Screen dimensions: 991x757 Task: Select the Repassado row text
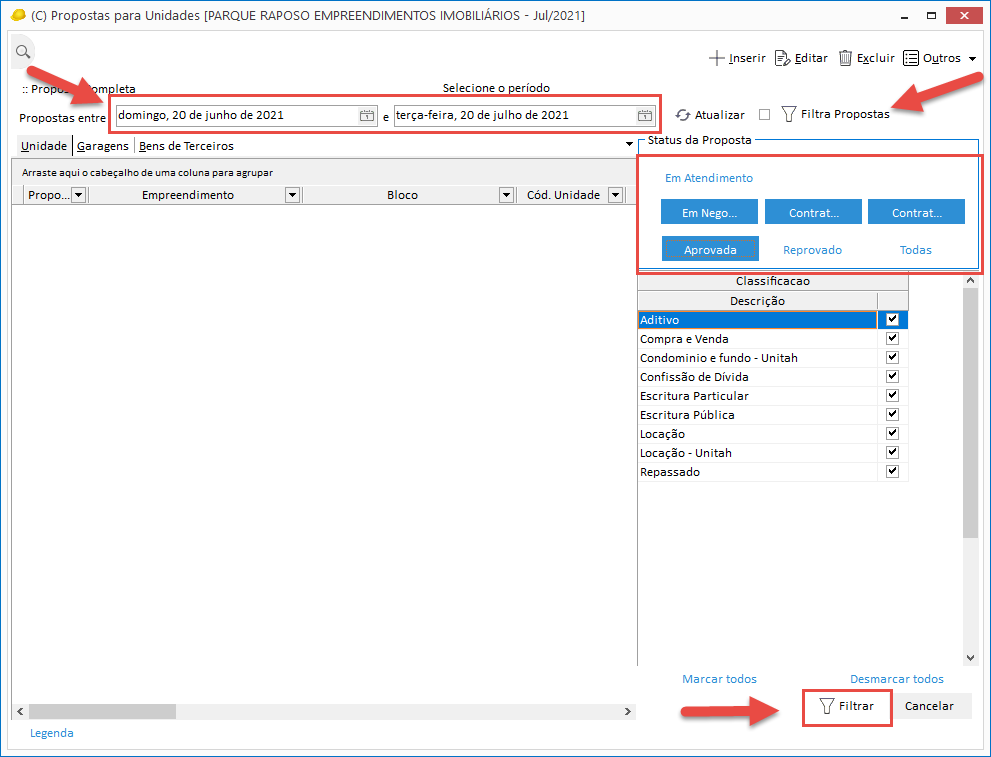click(x=670, y=472)
